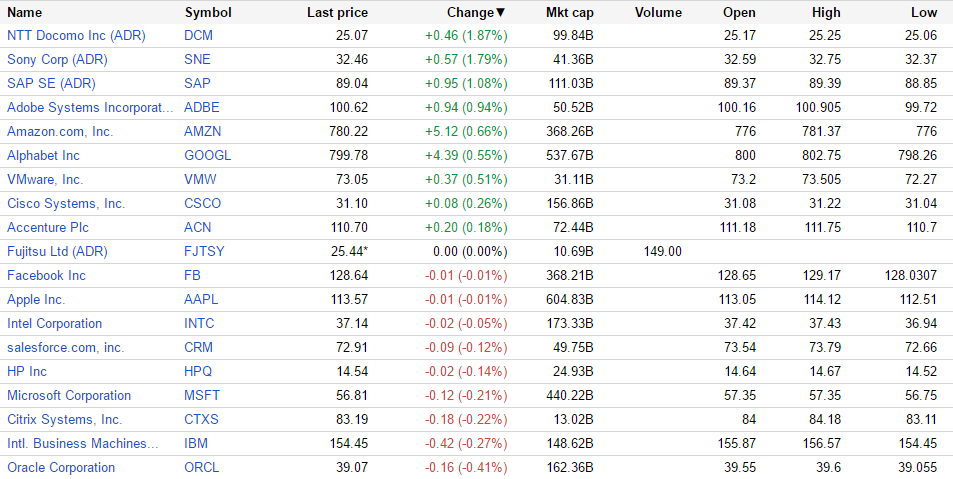The image size is (953, 479).
Task: Open the Fujitsu Ltd (ADR) link
Action: coord(58,251)
